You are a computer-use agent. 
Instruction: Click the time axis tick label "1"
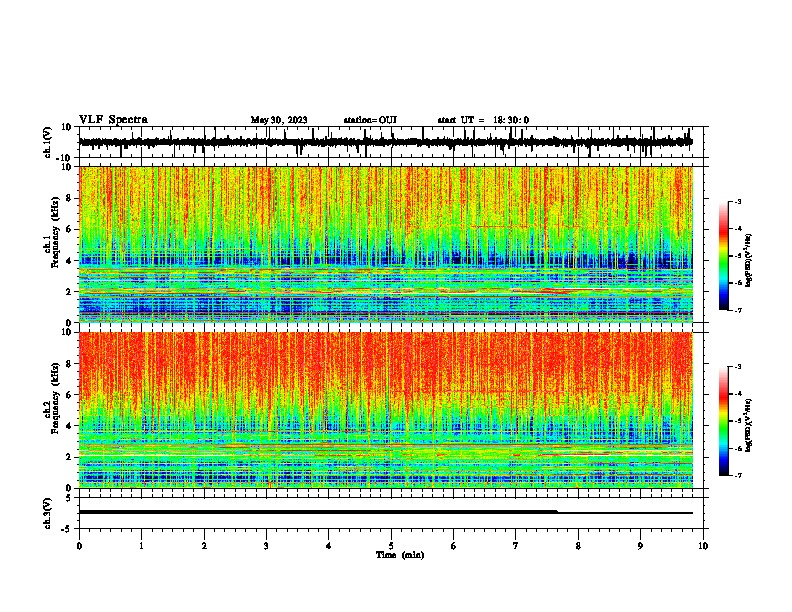point(141,546)
